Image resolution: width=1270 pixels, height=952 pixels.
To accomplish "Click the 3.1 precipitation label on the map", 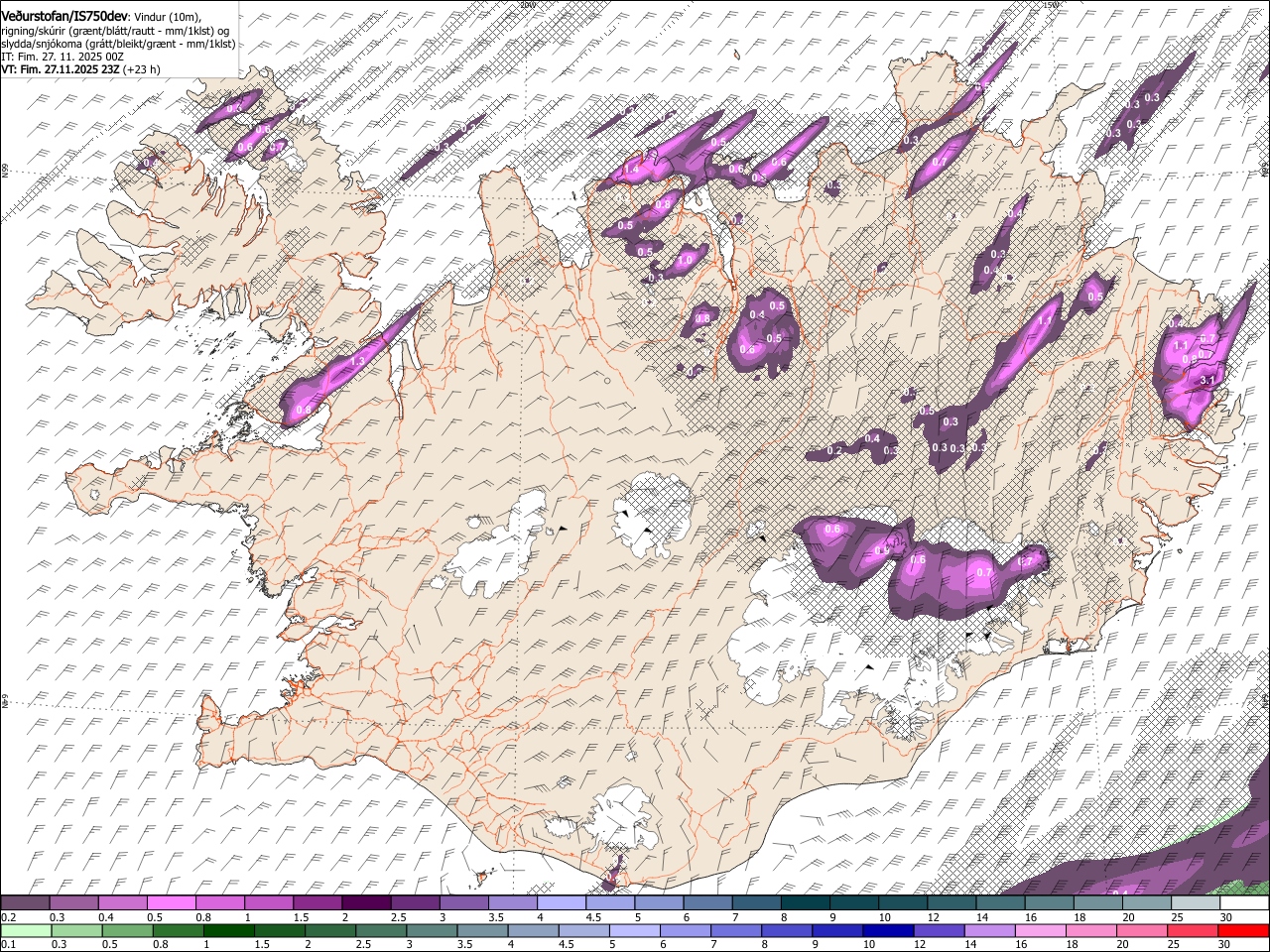I will click(1208, 380).
